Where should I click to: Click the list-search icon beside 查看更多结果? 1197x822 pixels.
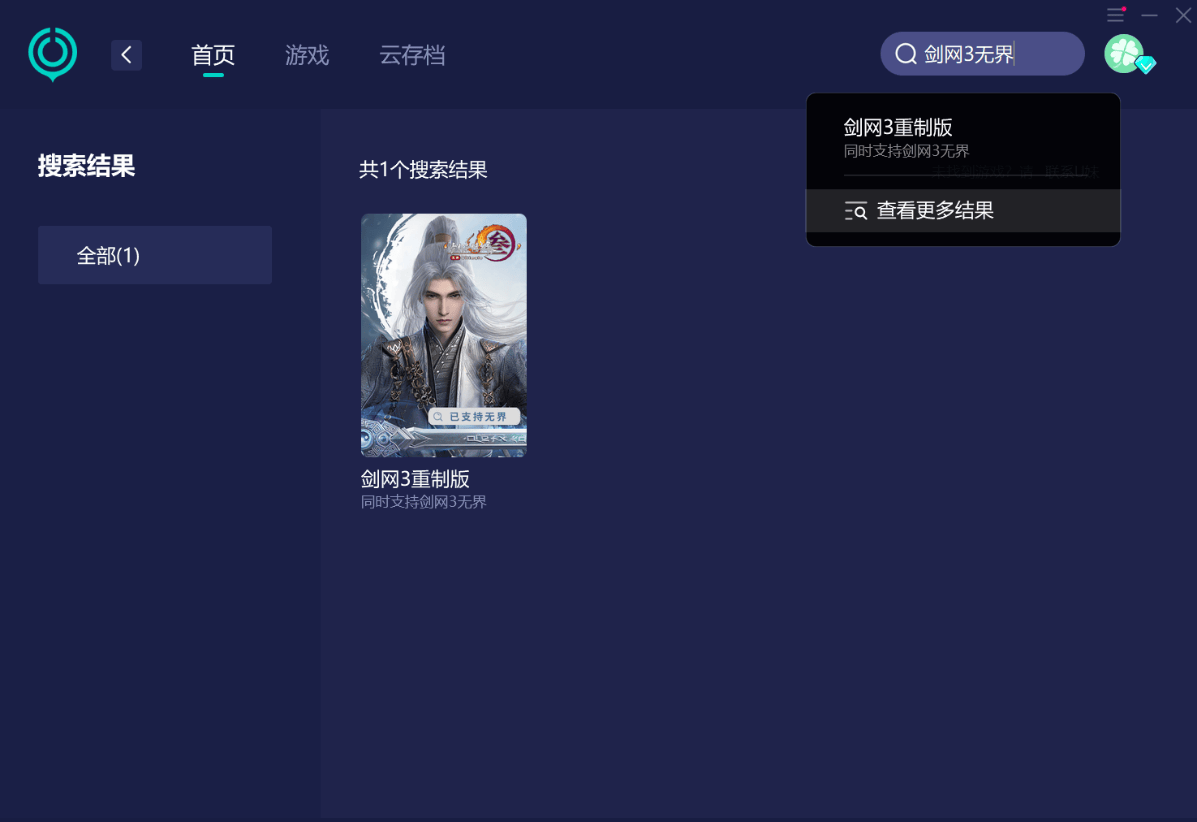855,211
